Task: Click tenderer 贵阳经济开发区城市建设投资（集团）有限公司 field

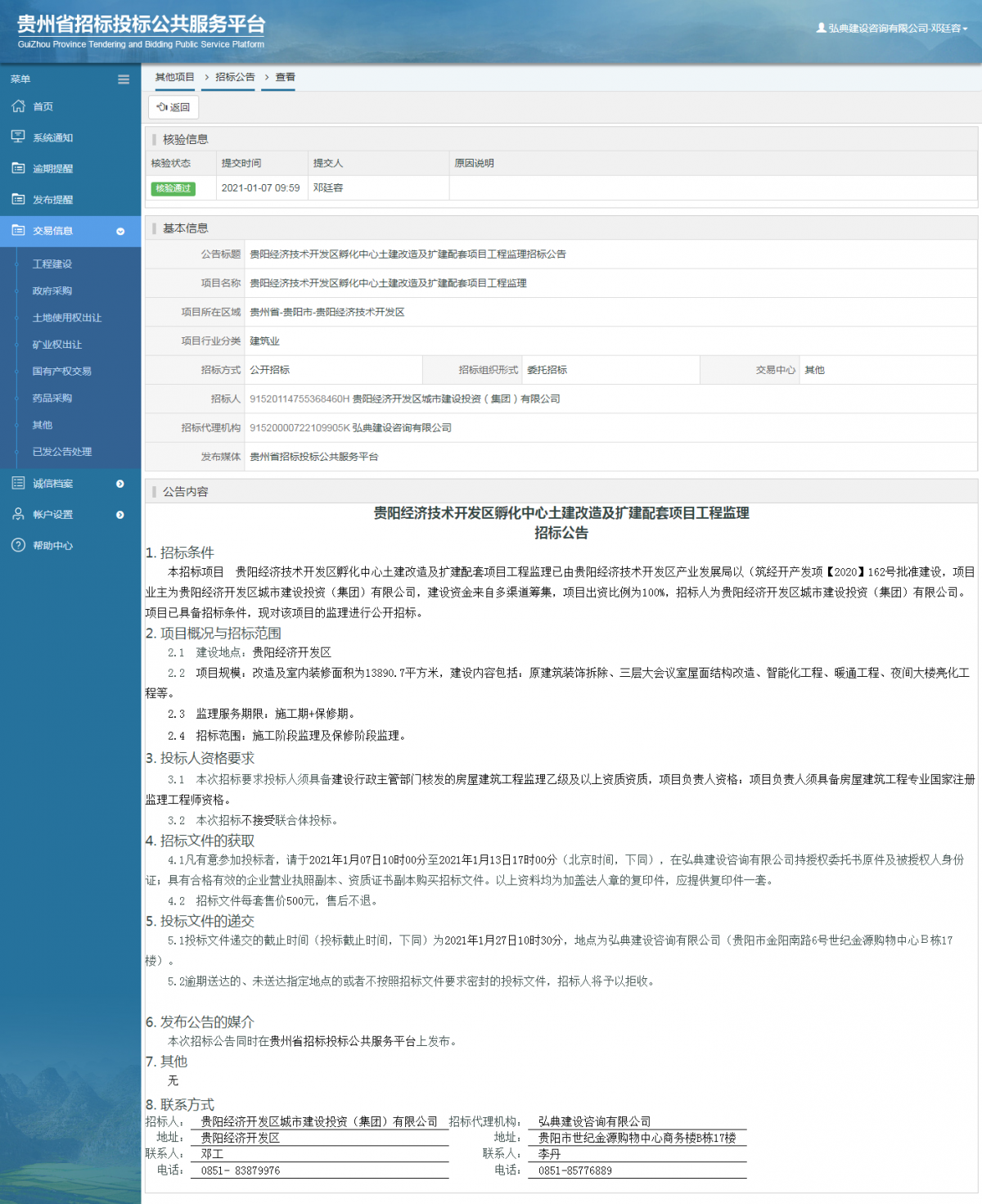Action: (405, 399)
